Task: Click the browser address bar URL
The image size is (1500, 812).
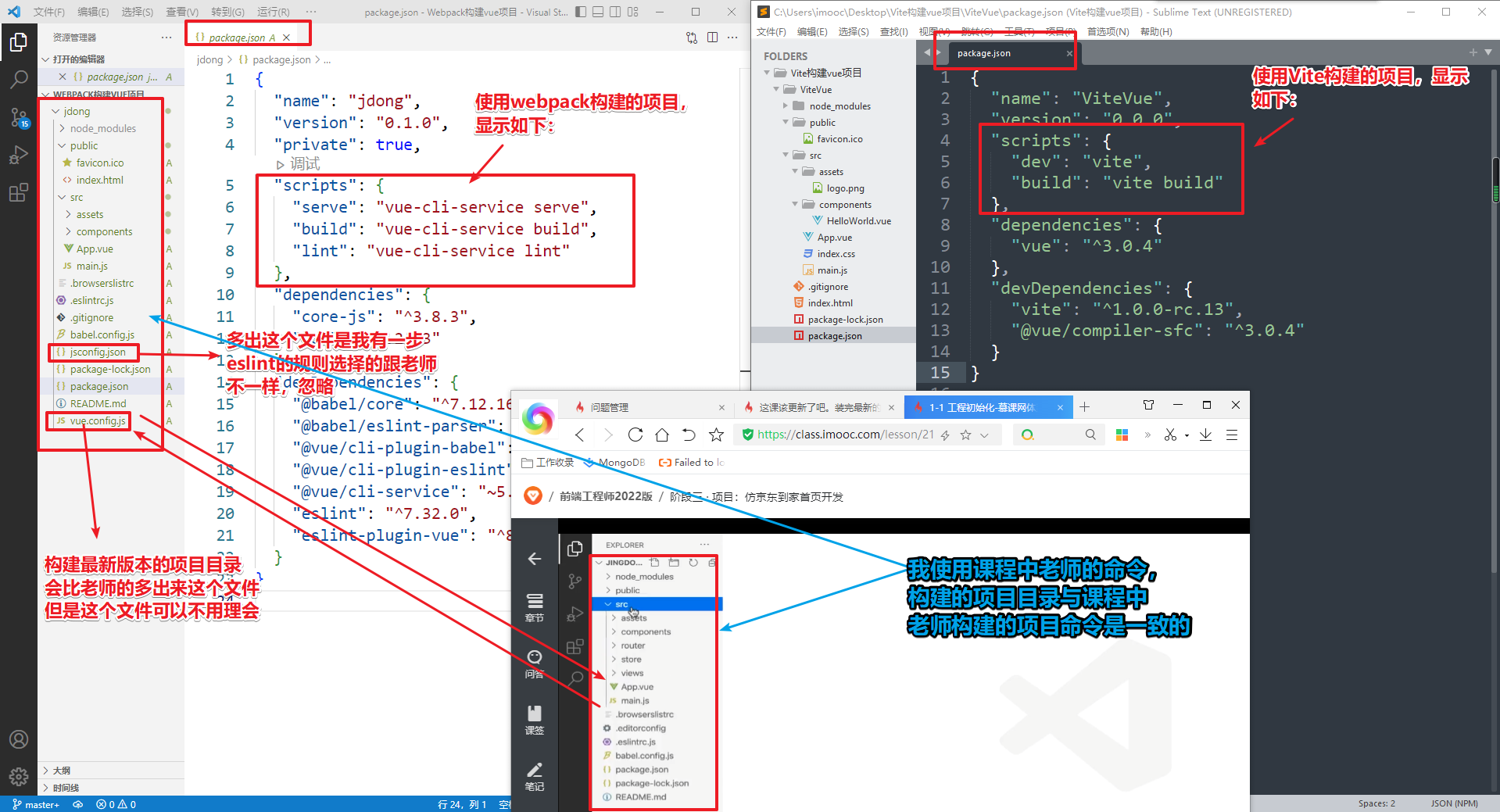Action: point(846,435)
